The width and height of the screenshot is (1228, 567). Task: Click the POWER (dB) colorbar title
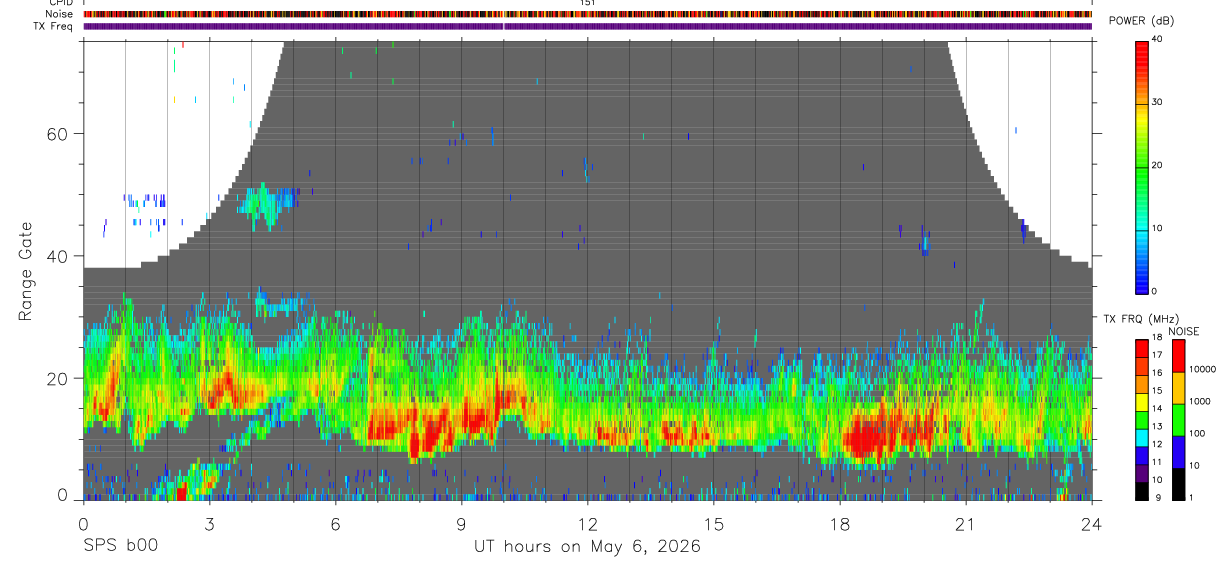1147,21
